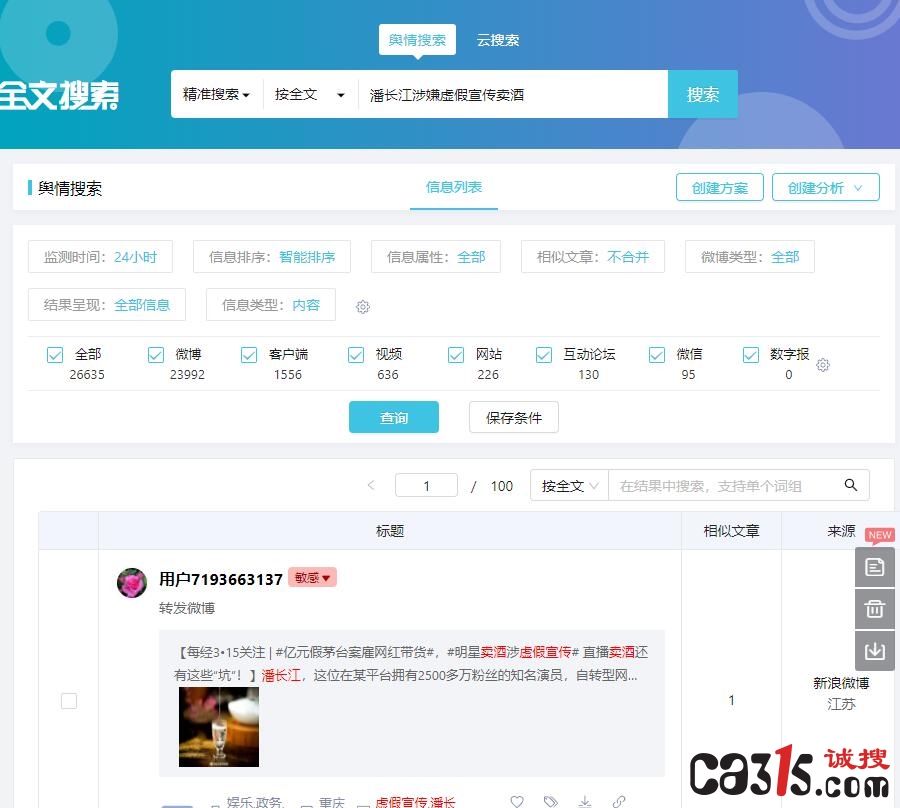Click the 搜索 button
This screenshot has width=900, height=808.
pos(703,94)
